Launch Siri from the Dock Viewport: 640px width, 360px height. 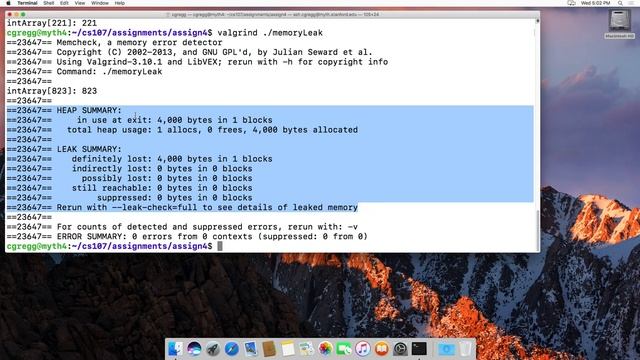point(194,349)
